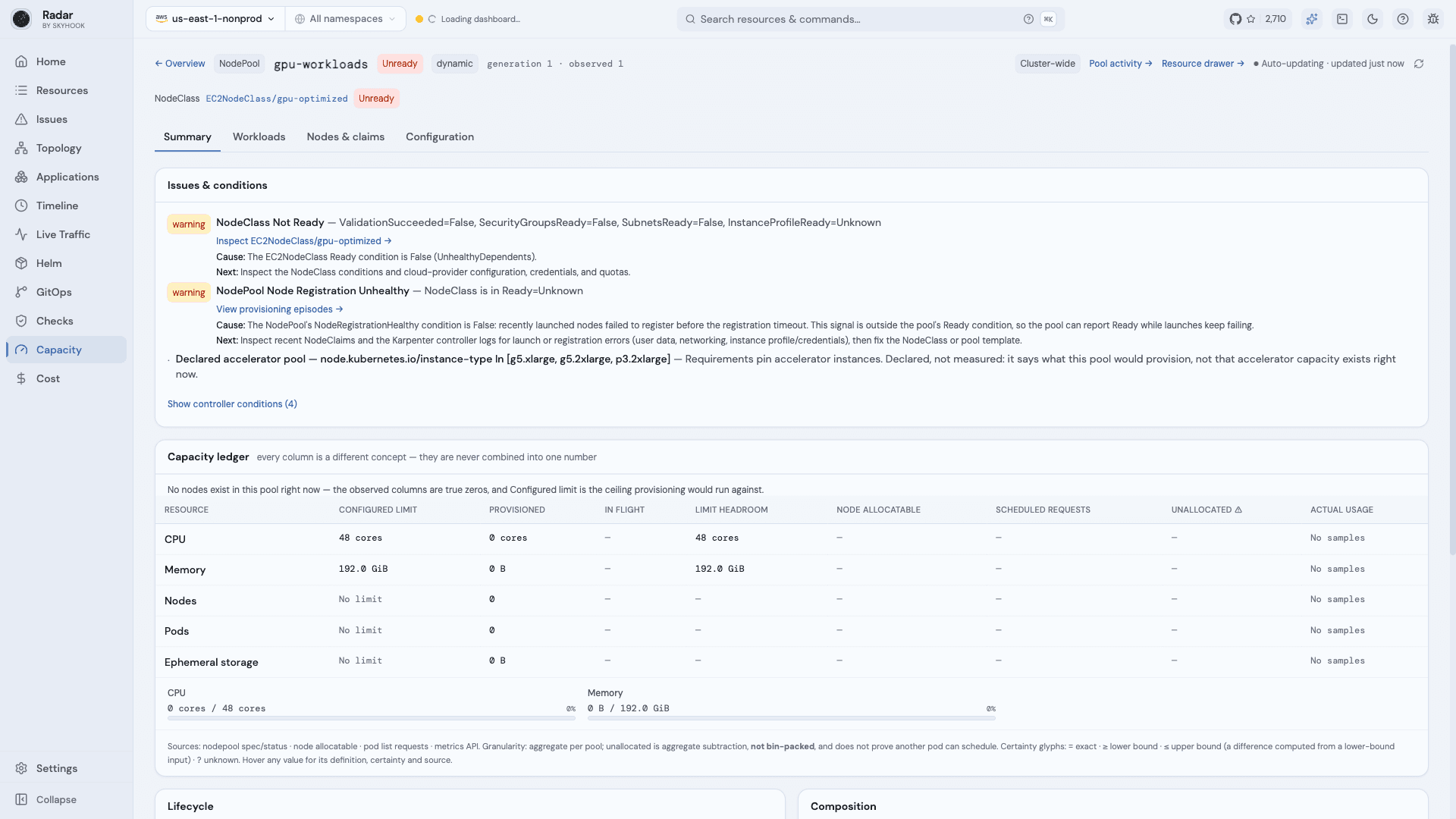Open Checks in the sidebar
The width and height of the screenshot is (1456, 819).
click(x=66, y=321)
